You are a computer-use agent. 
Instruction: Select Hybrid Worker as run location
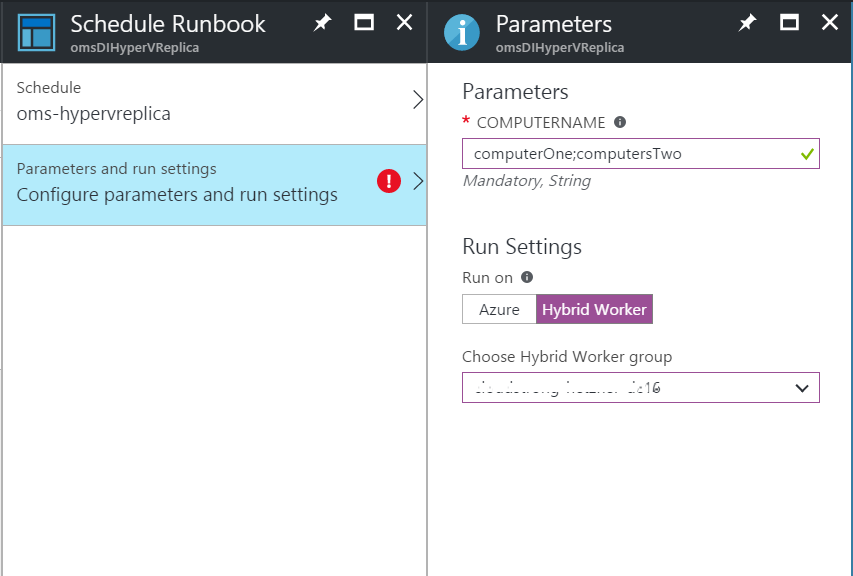click(x=594, y=309)
